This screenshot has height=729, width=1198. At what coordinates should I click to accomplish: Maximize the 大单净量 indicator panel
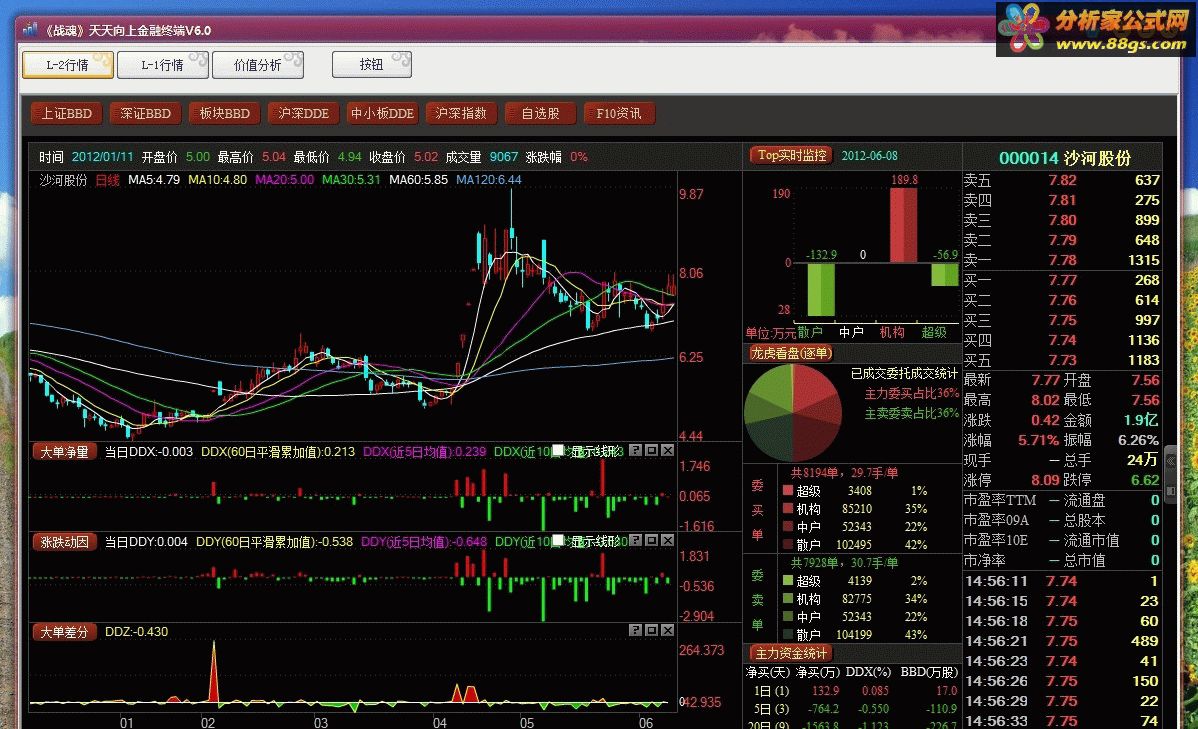click(x=652, y=450)
